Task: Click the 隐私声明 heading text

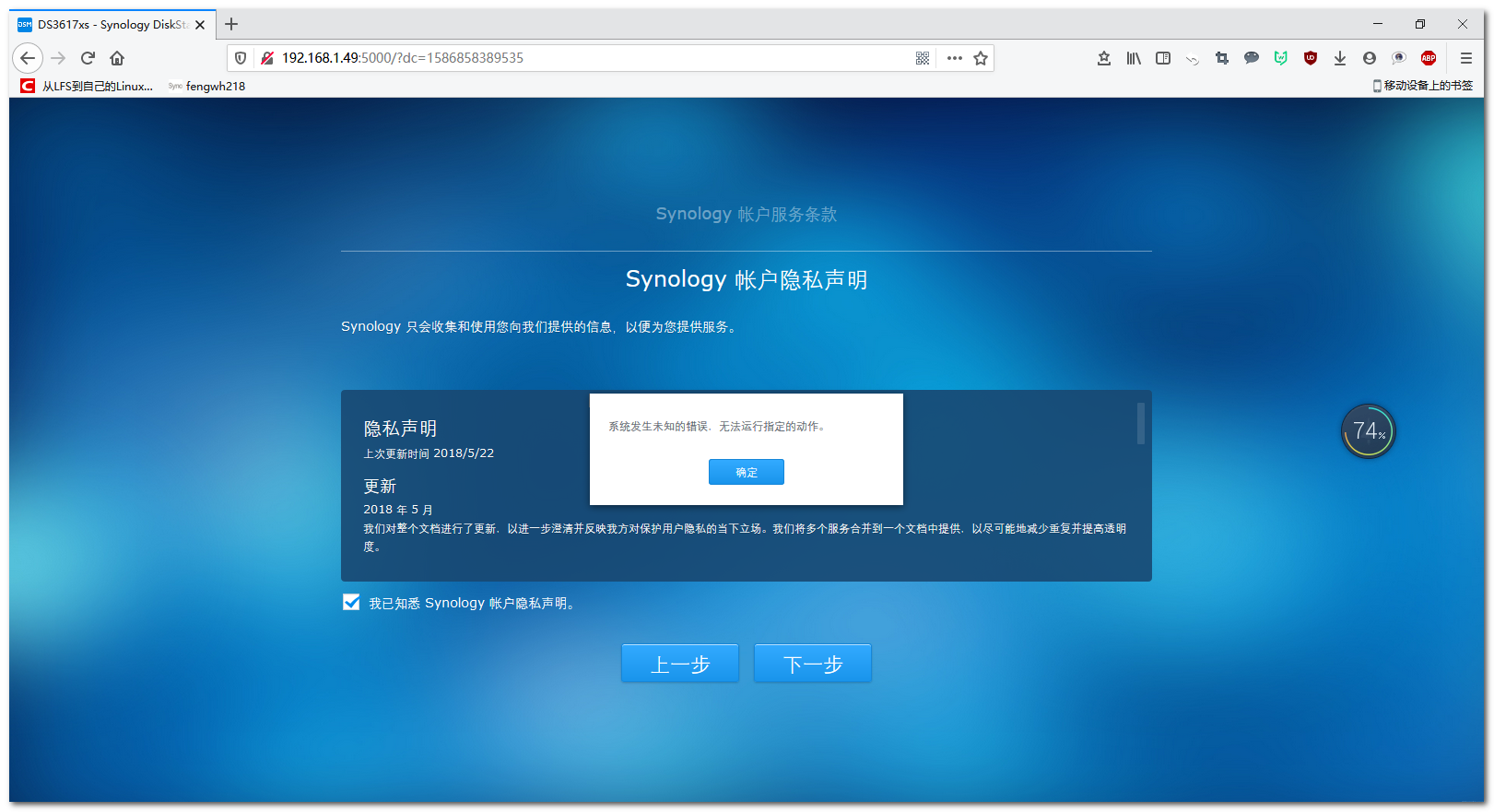Action: coord(400,429)
